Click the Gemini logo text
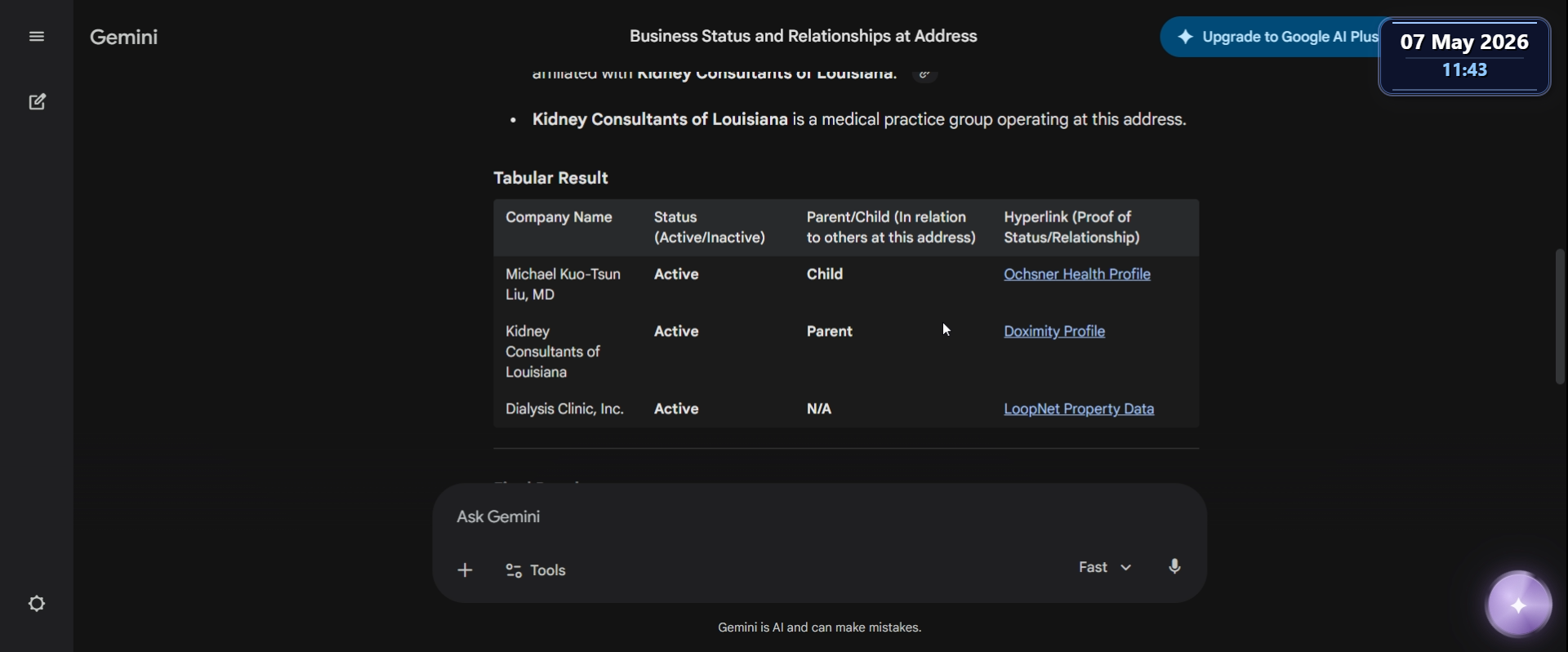The image size is (1568, 652). click(x=124, y=37)
